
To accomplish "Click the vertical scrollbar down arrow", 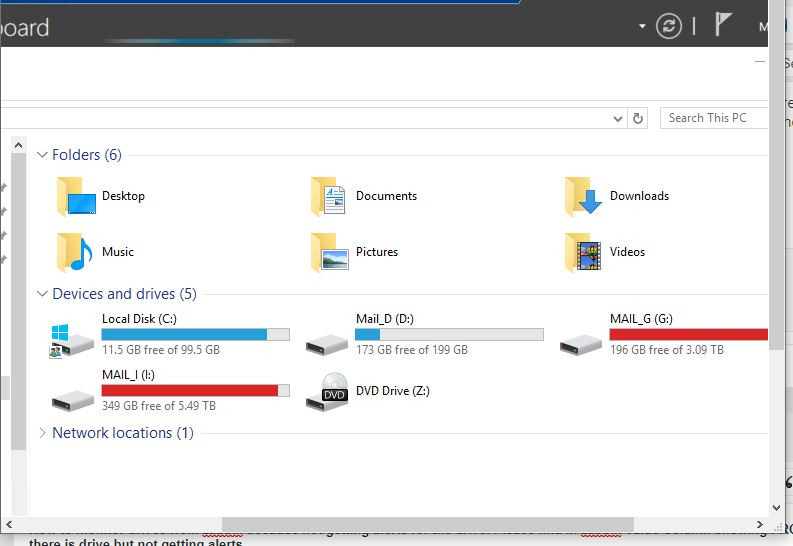I will pyautogui.click(x=777, y=508).
